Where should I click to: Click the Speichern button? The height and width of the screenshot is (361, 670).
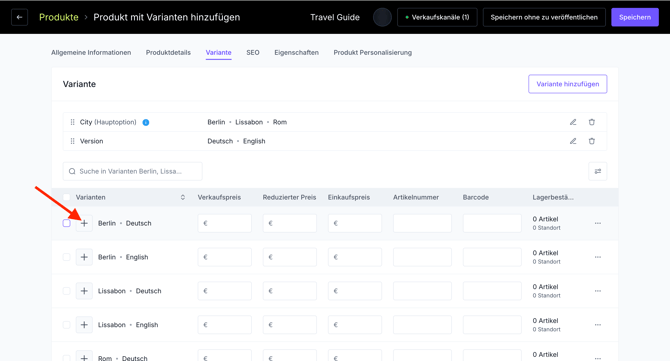pyautogui.click(x=635, y=18)
